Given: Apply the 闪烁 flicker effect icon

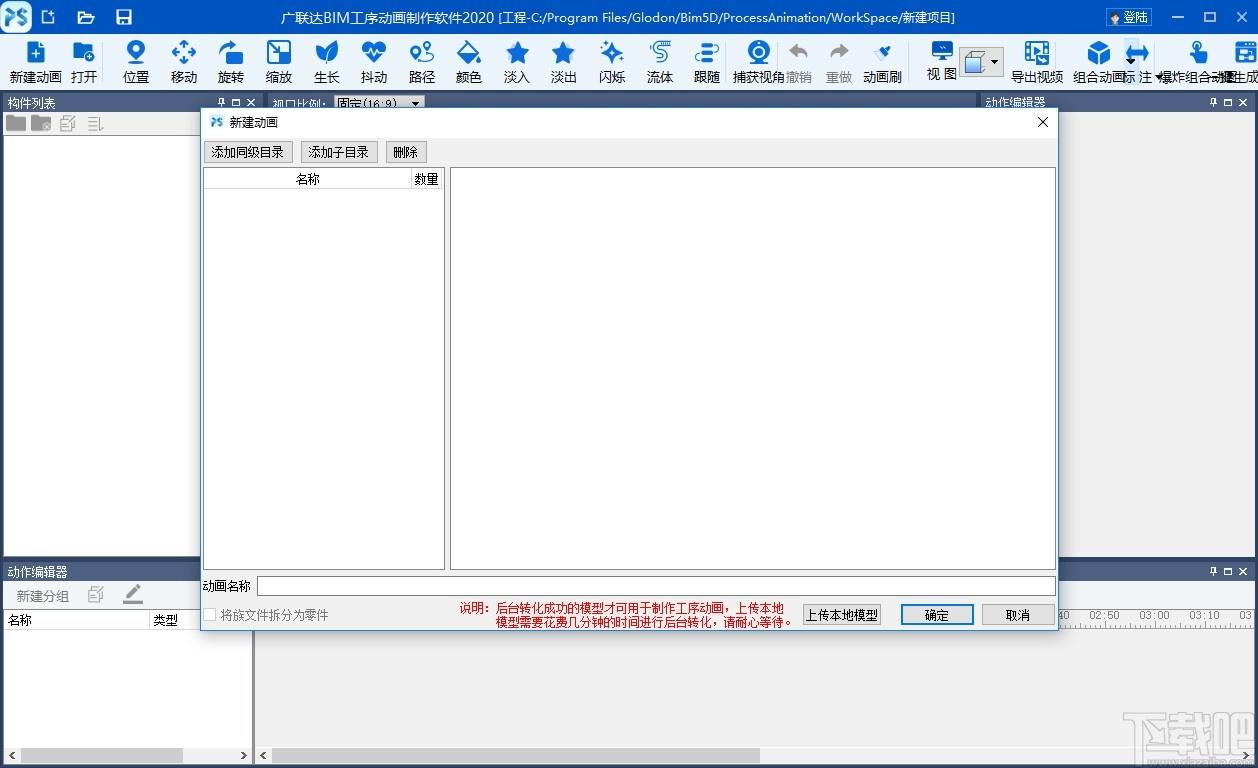Looking at the screenshot, I should [612, 62].
